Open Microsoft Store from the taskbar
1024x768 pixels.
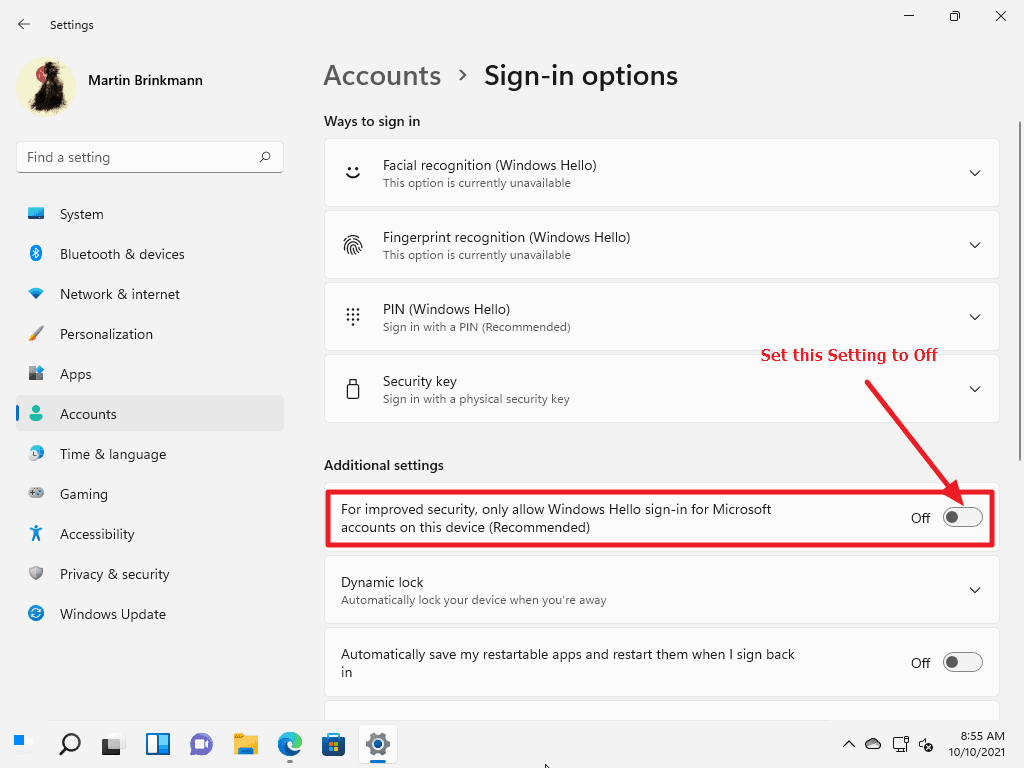333,745
